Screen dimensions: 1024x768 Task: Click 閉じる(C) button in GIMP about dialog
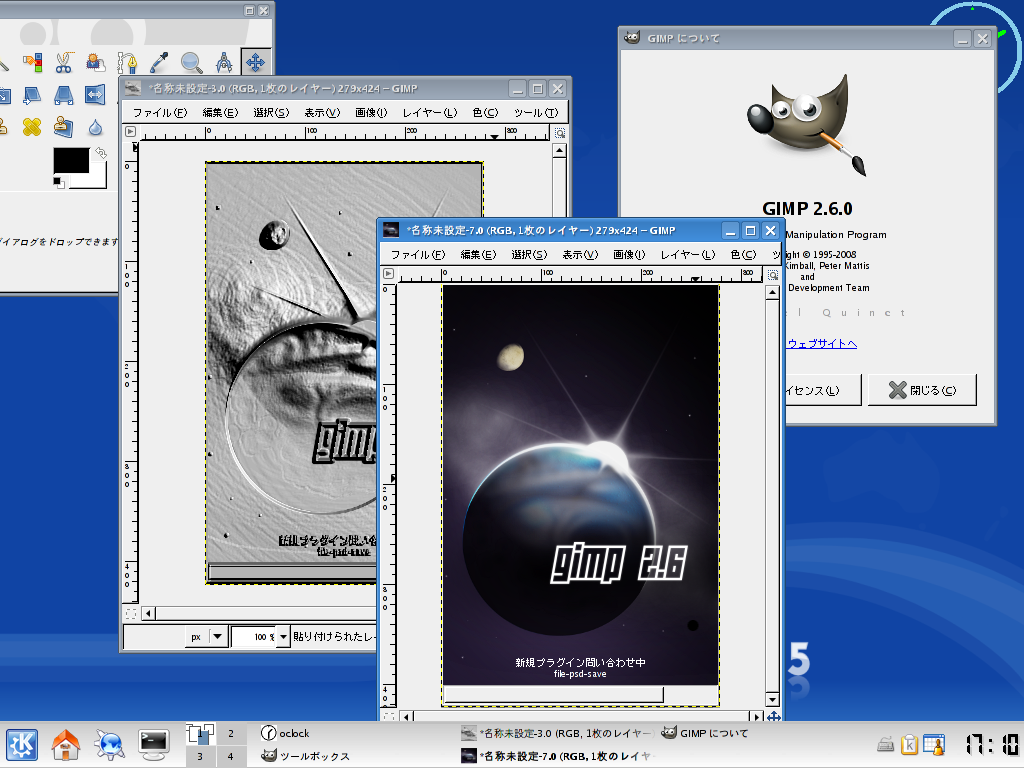pos(922,390)
